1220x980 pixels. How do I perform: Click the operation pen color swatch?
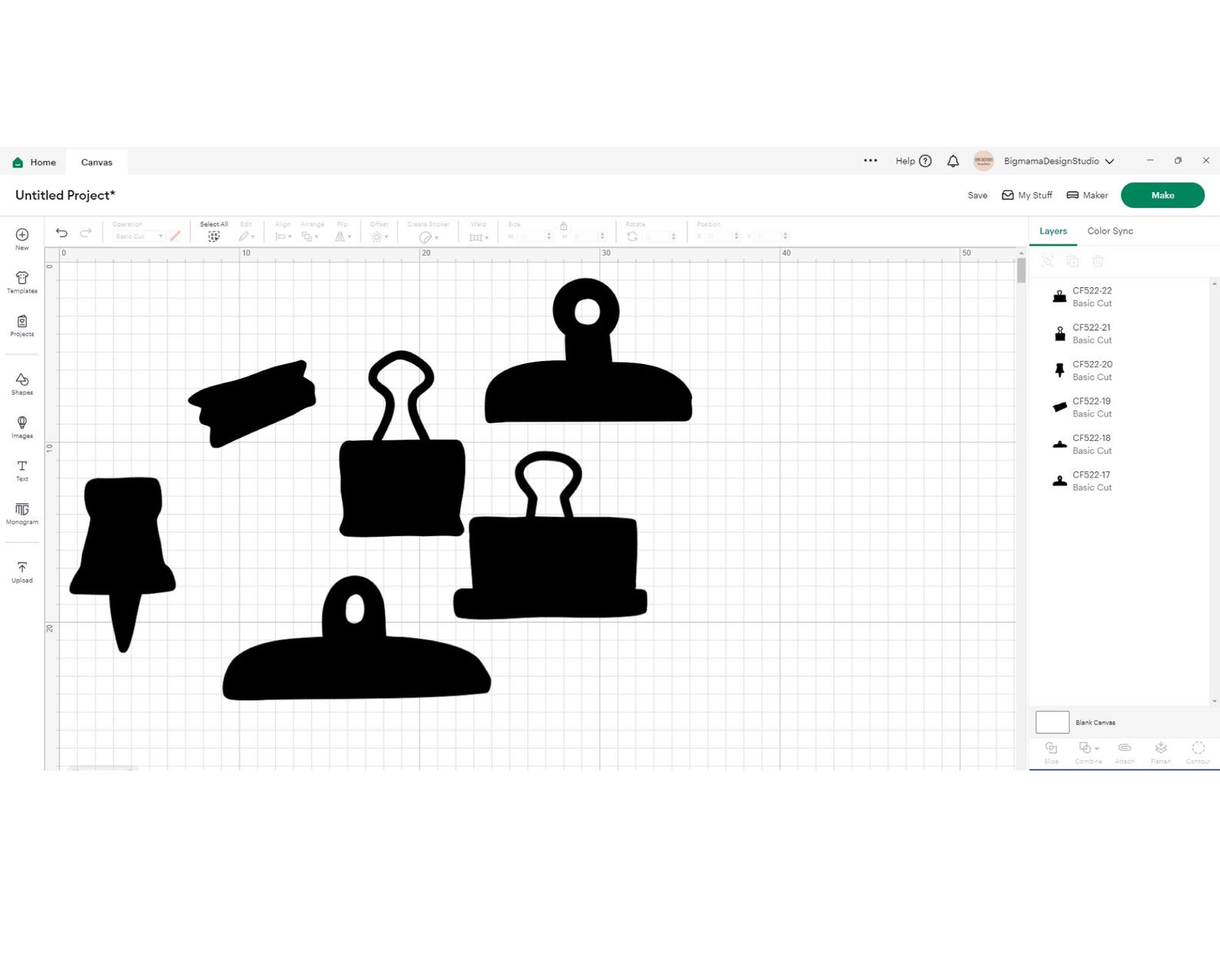[175, 237]
